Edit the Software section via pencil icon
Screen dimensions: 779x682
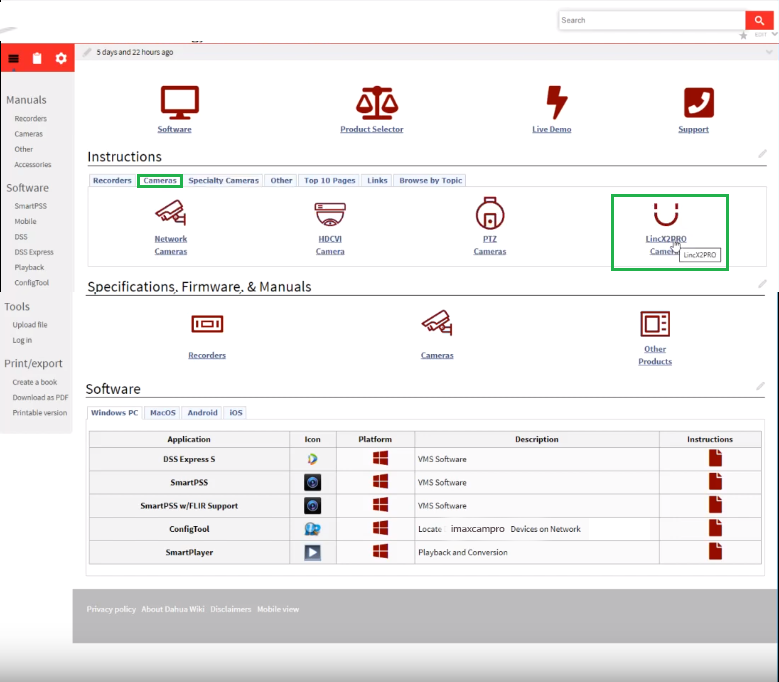click(760, 386)
